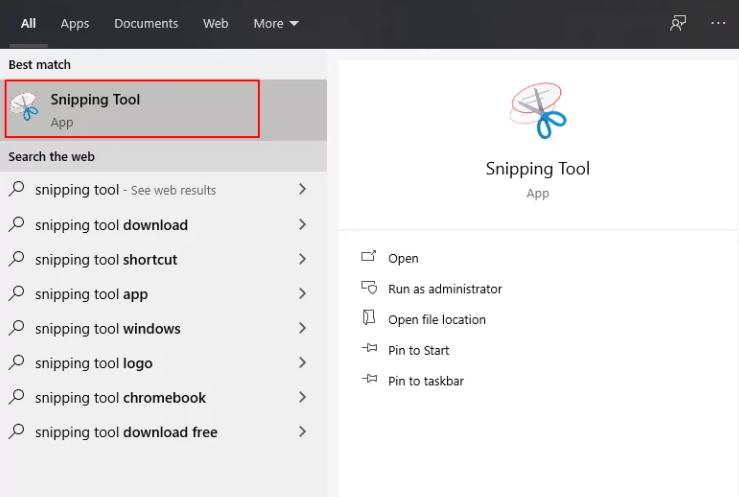
Task: Click search icon beside 'snipping tool download'
Action: [x=16, y=224]
